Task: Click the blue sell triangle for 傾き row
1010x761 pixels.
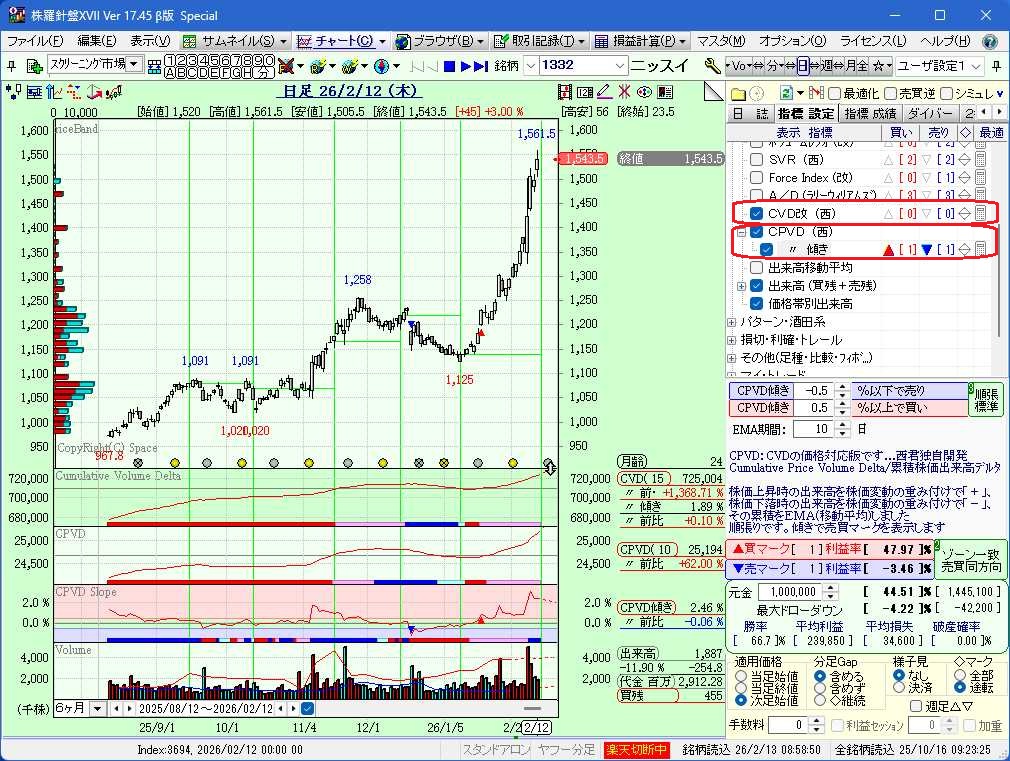Action: pos(927,250)
